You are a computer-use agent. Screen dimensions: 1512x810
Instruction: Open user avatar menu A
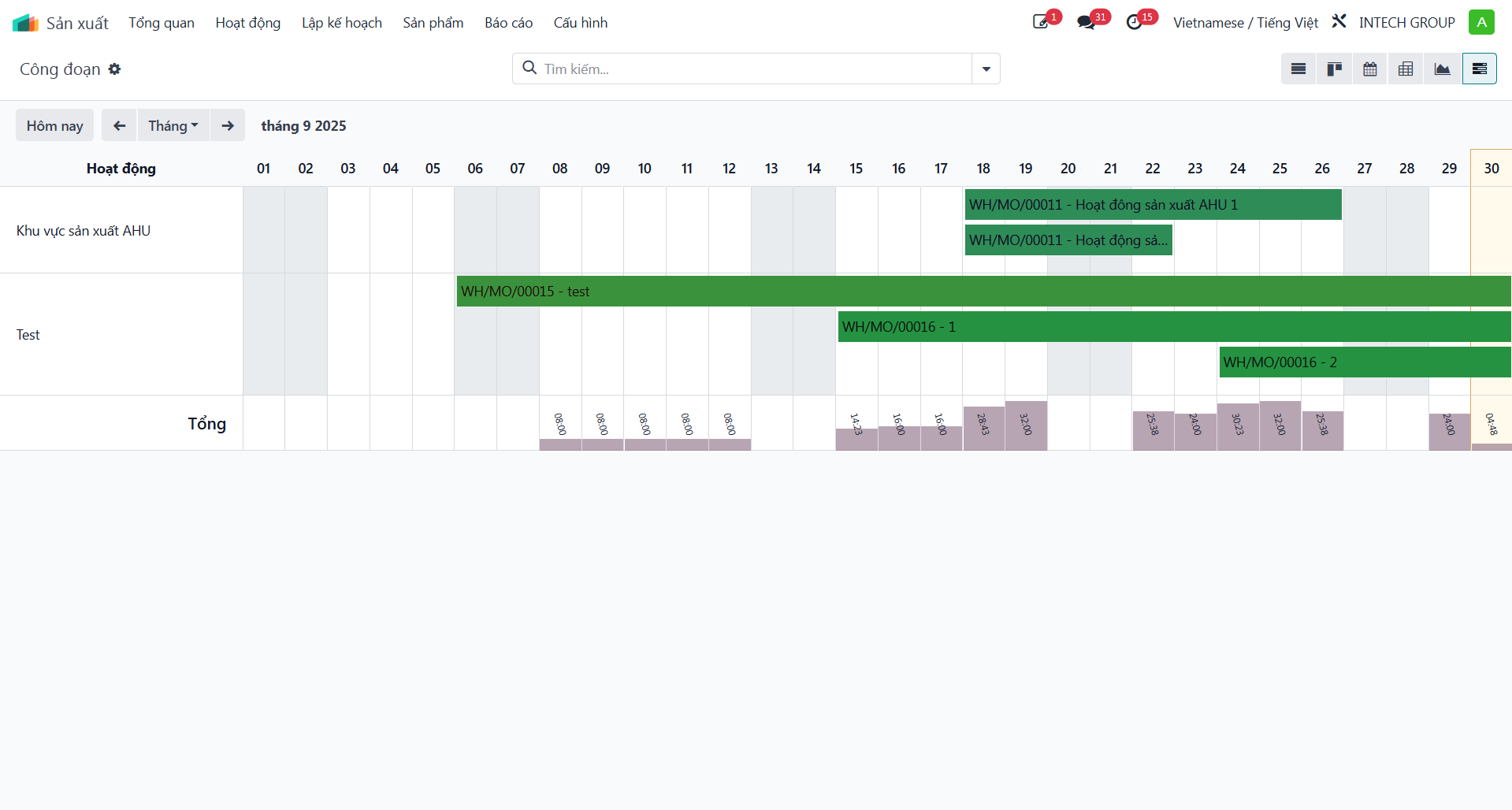(x=1481, y=22)
